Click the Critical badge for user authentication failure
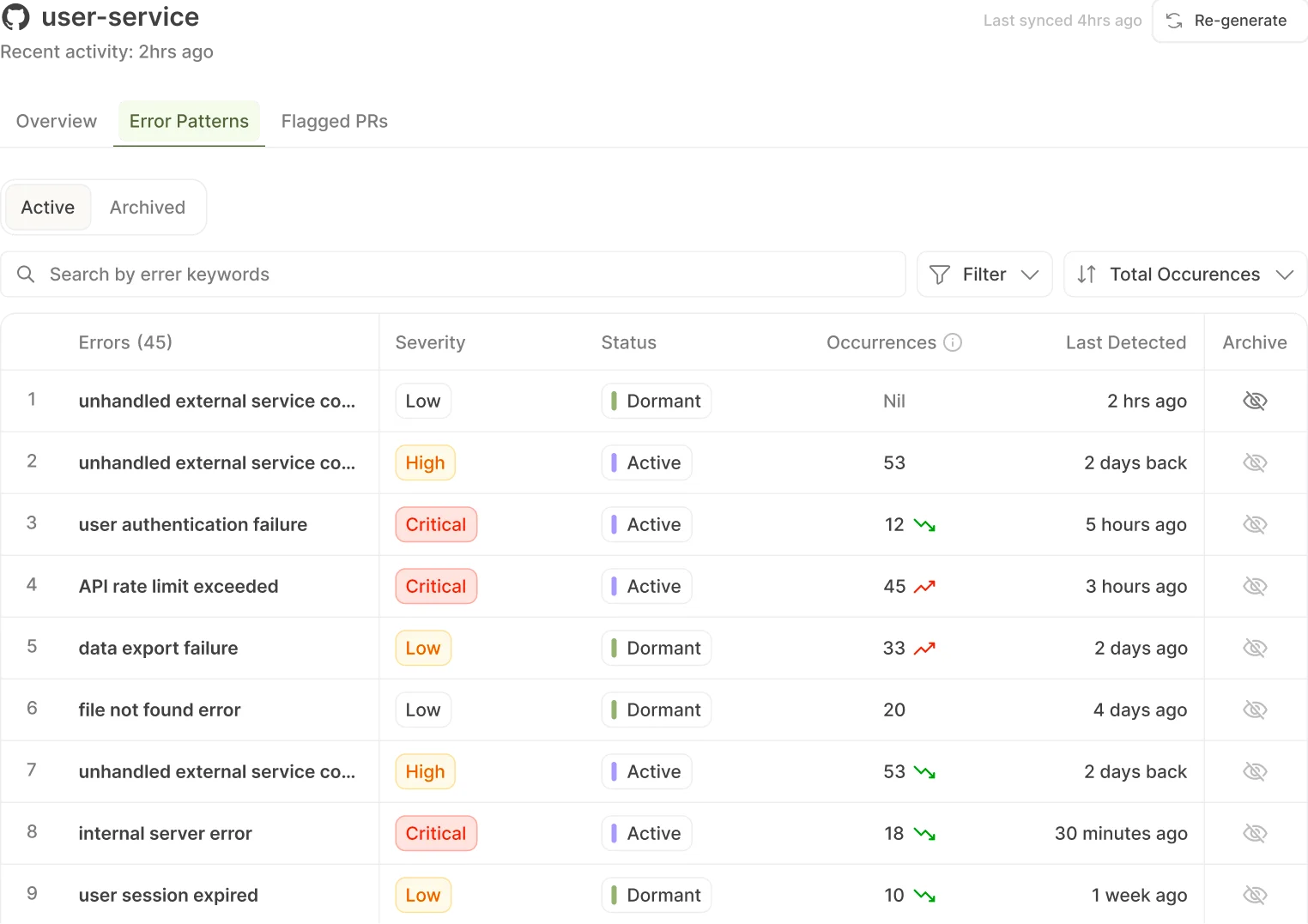This screenshot has width=1308, height=924. 436,524
